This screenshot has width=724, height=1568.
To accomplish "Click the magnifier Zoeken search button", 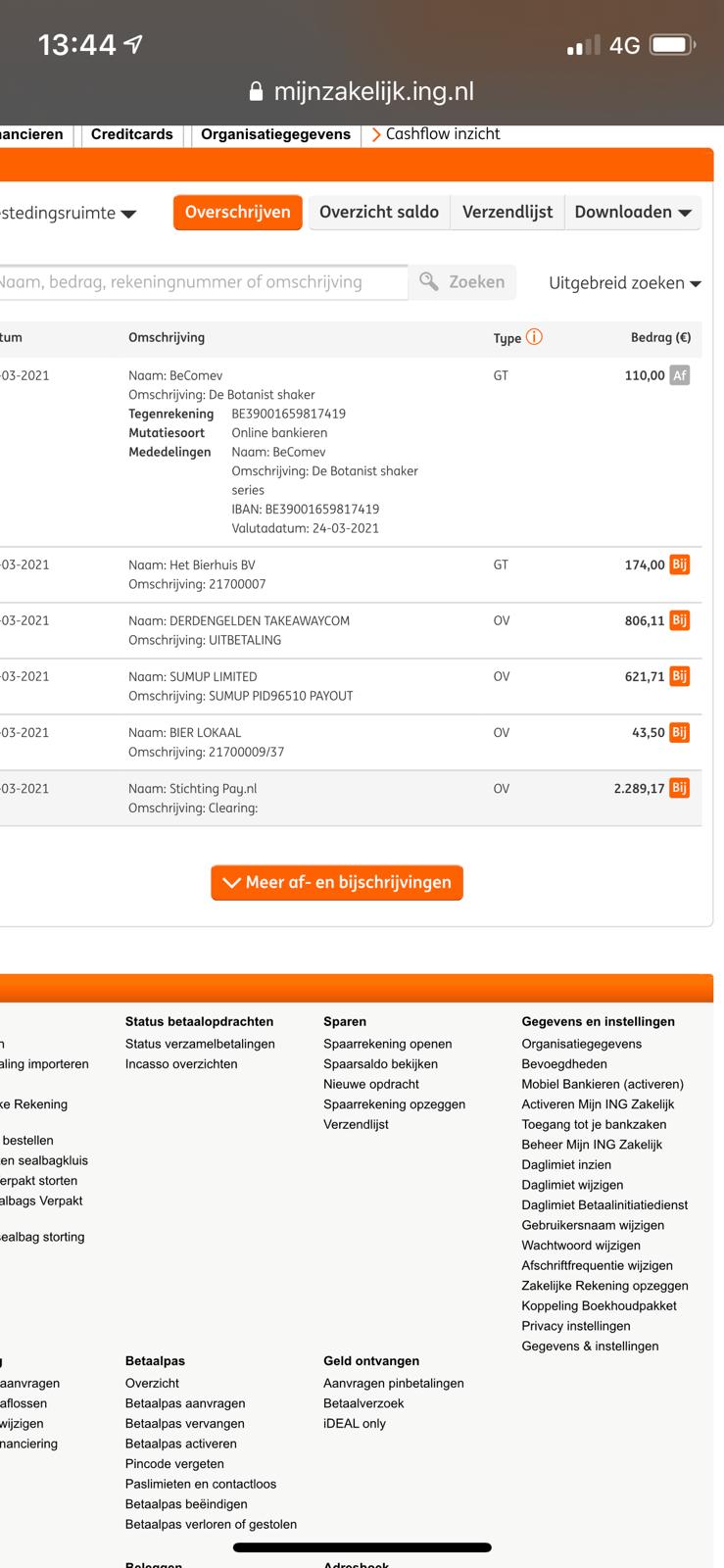I will click(462, 282).
